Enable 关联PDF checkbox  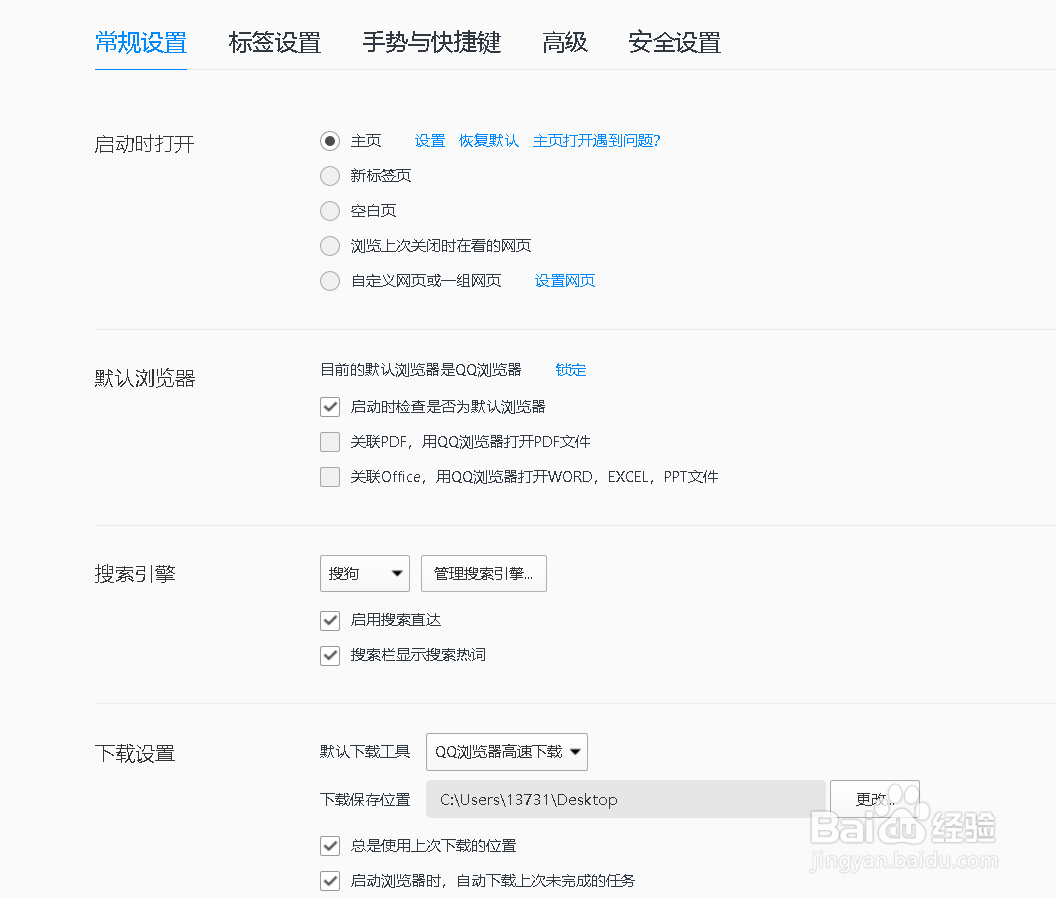click(330, 442)
